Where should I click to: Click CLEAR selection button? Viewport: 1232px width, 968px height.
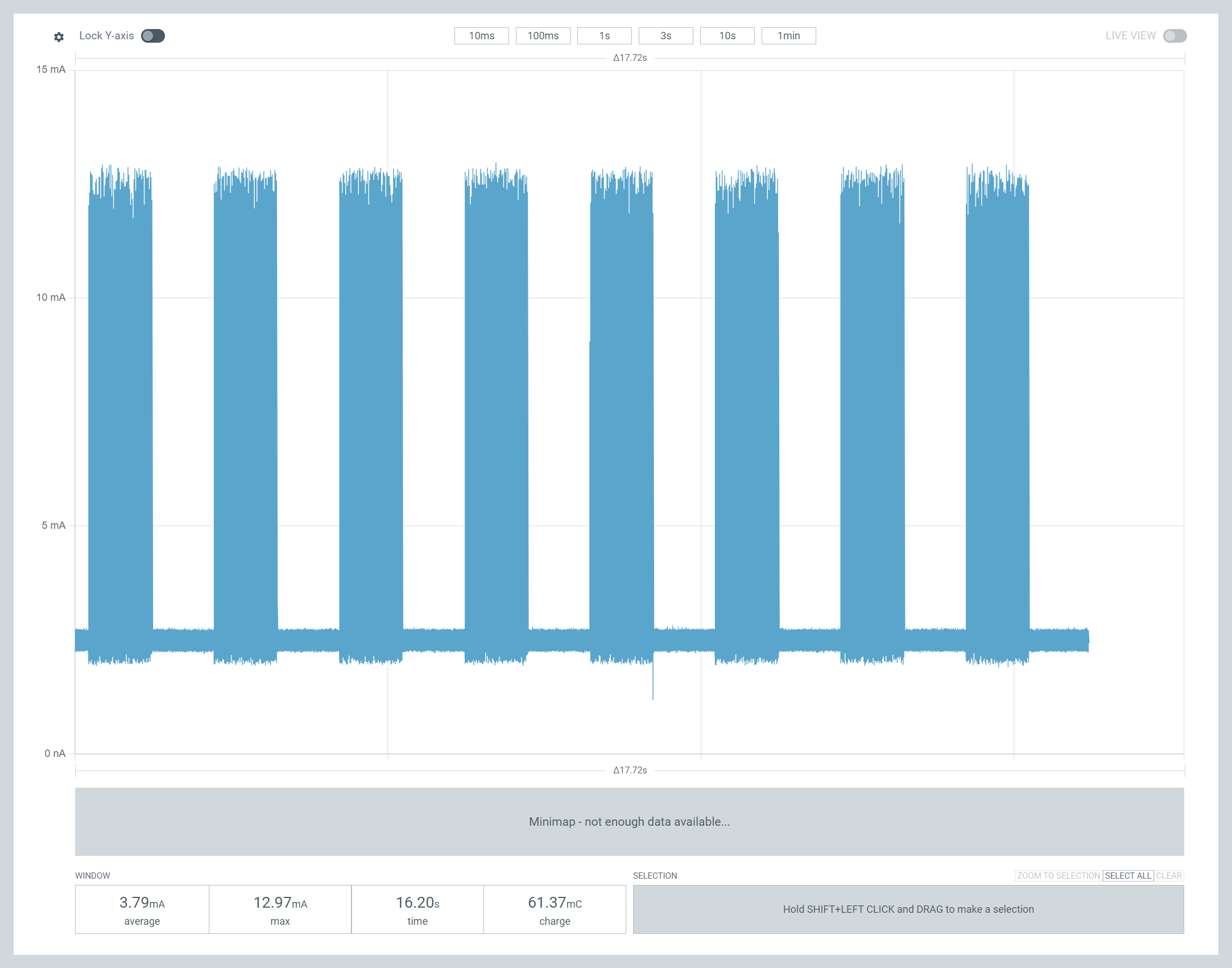tap(1169, 876)
